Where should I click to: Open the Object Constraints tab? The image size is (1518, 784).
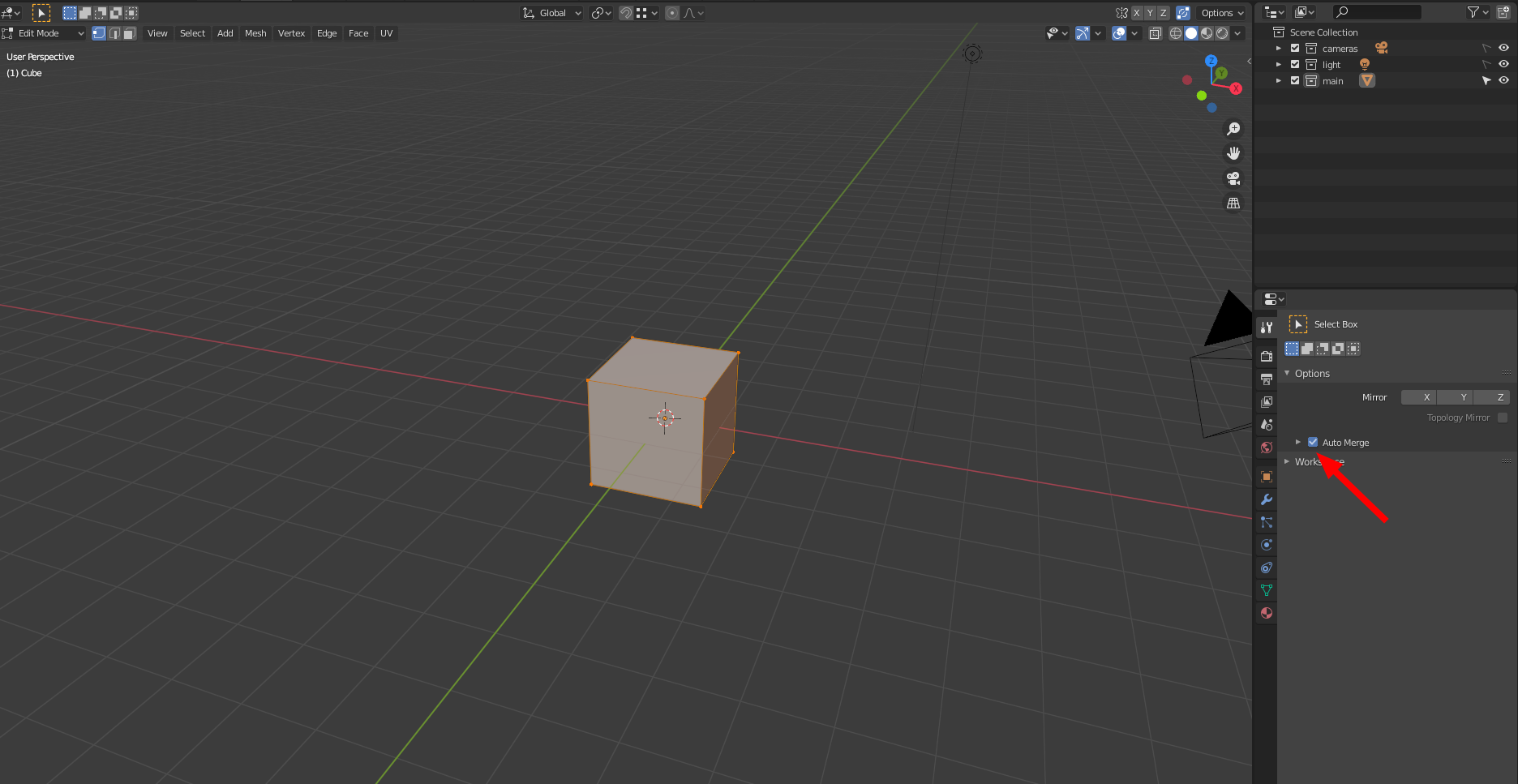(x=1267, y=568)
